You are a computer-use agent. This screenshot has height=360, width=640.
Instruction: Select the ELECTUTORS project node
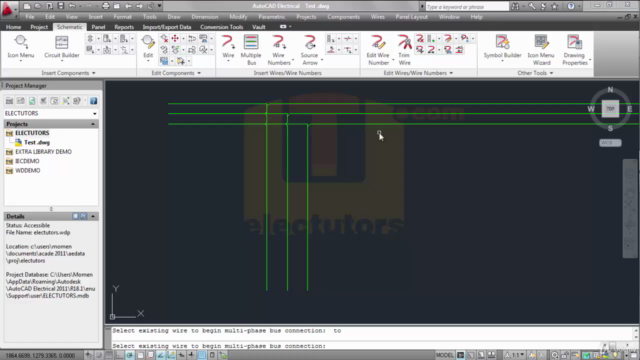pos(32,133)
